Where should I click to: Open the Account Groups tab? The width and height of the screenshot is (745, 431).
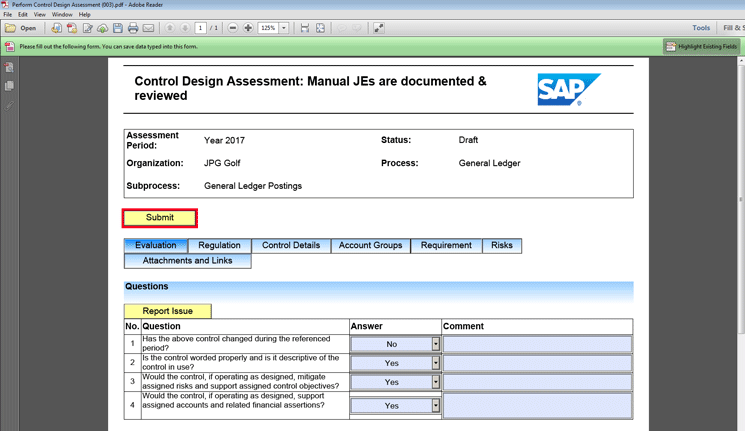coord(371,246)
